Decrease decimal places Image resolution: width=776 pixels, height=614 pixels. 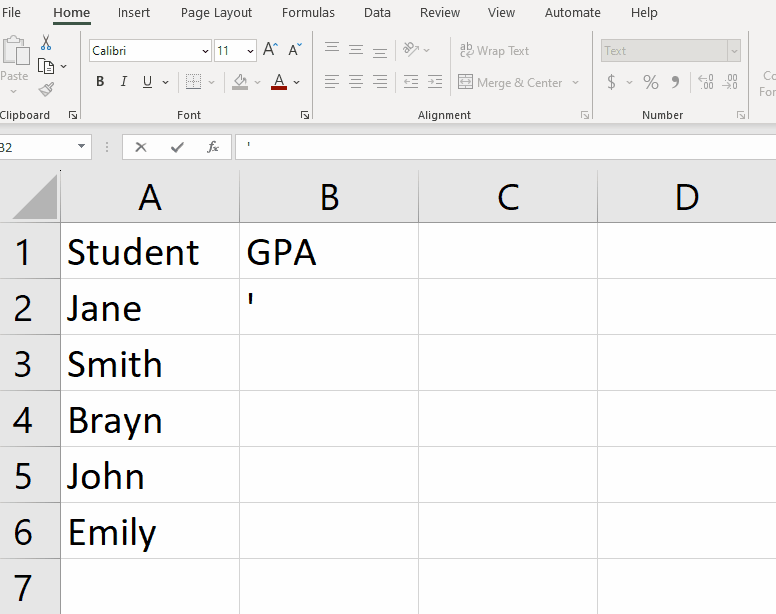[730, 82]
